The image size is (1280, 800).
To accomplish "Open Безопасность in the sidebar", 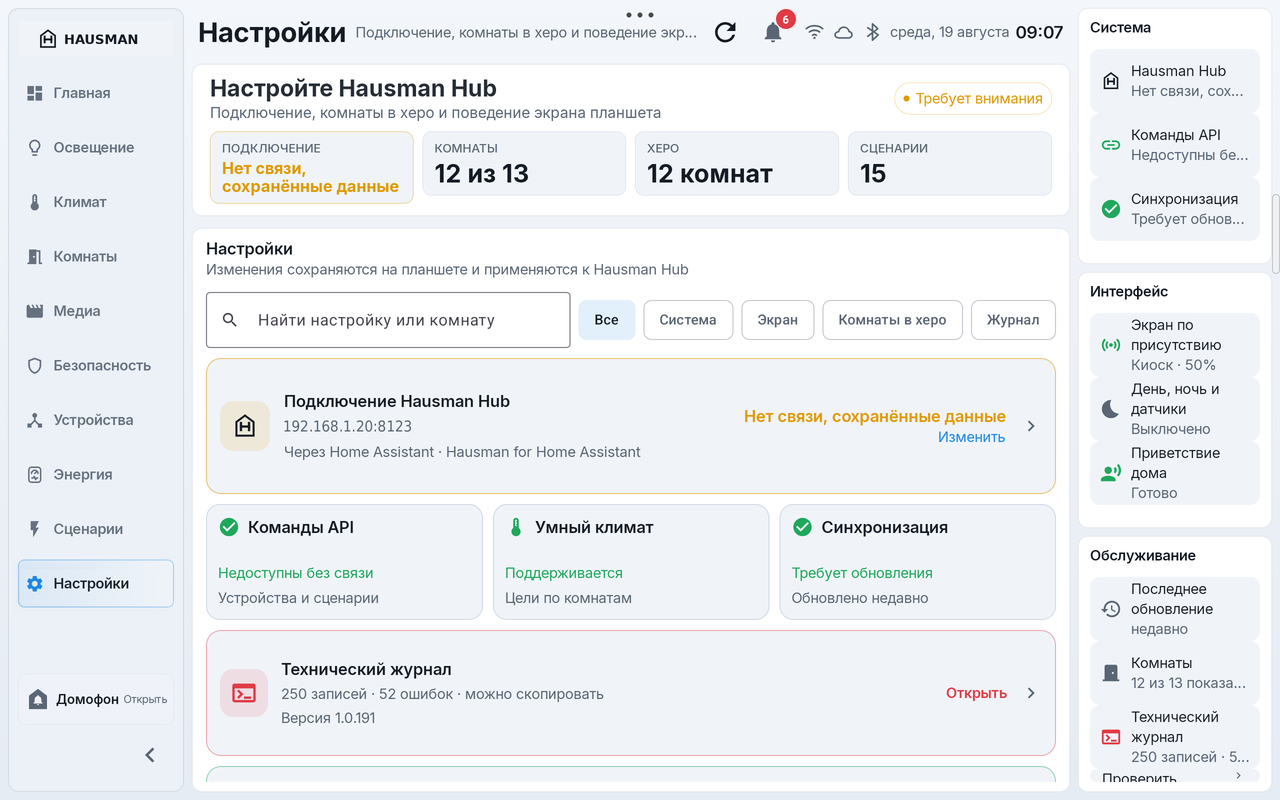I will 96,365.
